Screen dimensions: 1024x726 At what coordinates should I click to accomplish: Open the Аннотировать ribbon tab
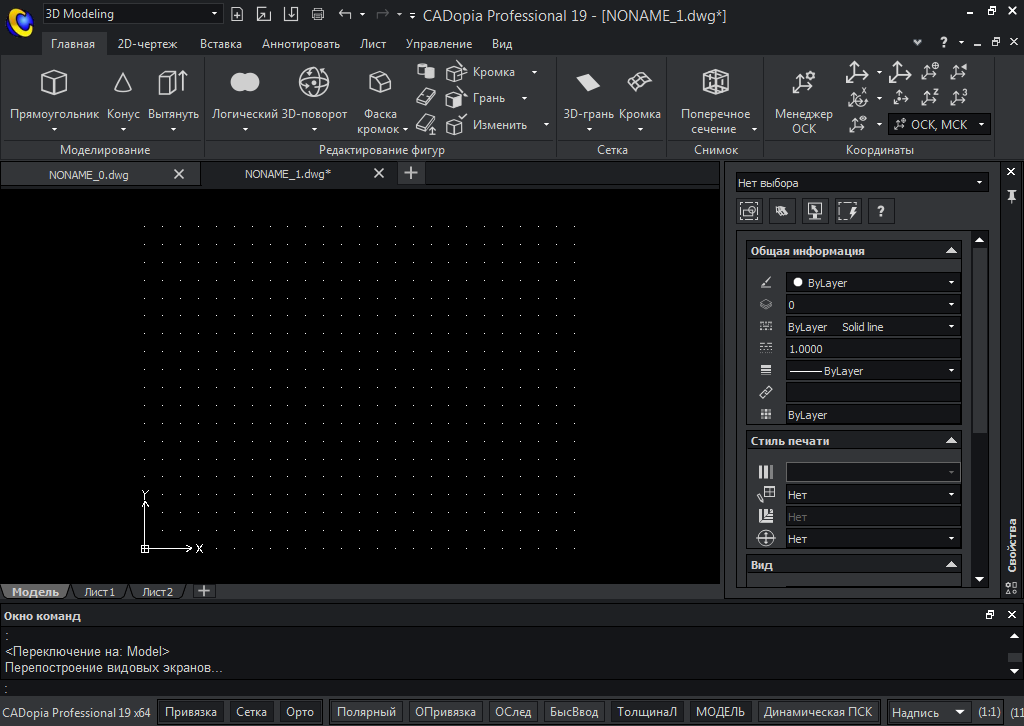pyautogui.click(x=301, y=44)
